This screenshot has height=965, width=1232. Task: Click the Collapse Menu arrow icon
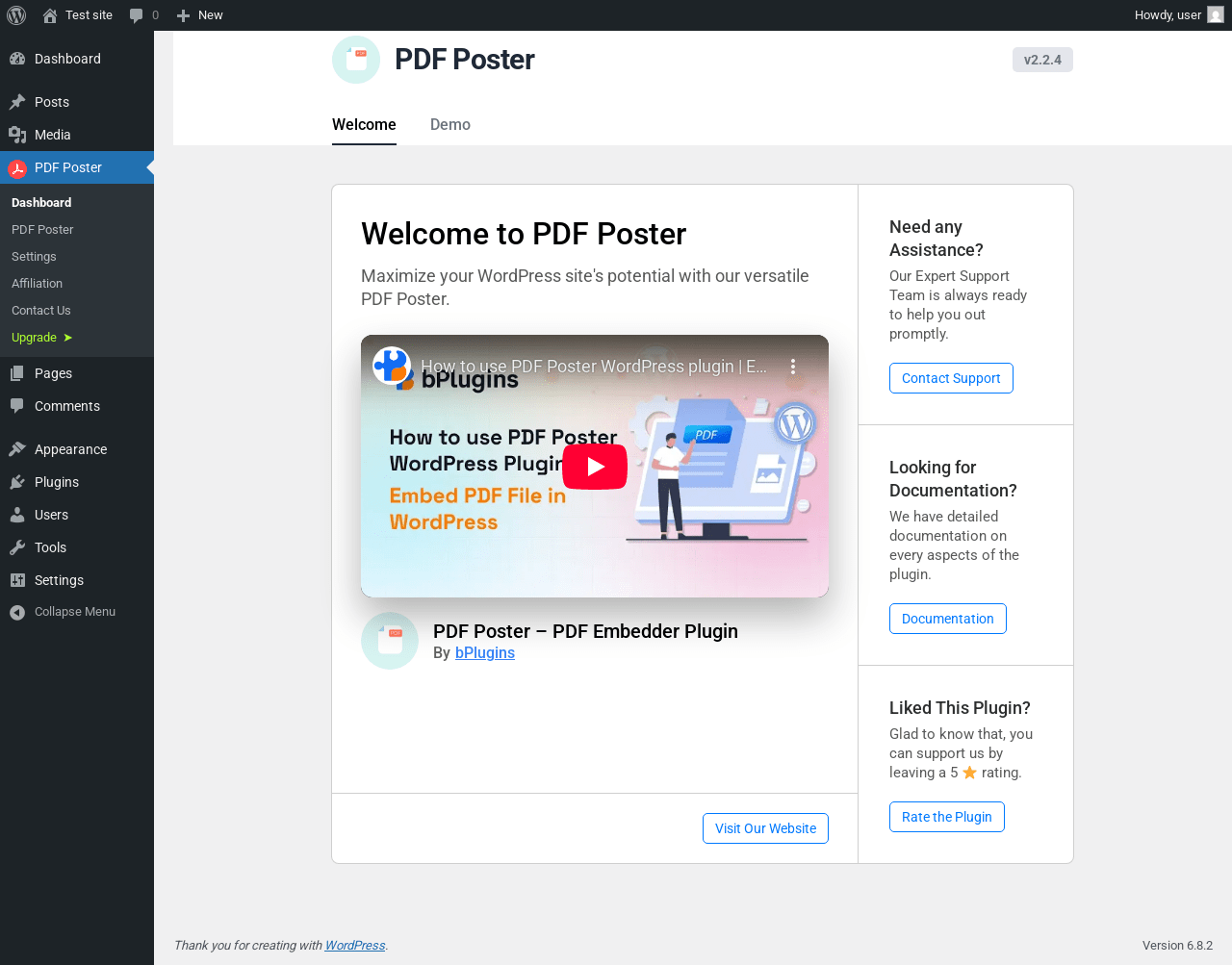(x=17, y=612)
